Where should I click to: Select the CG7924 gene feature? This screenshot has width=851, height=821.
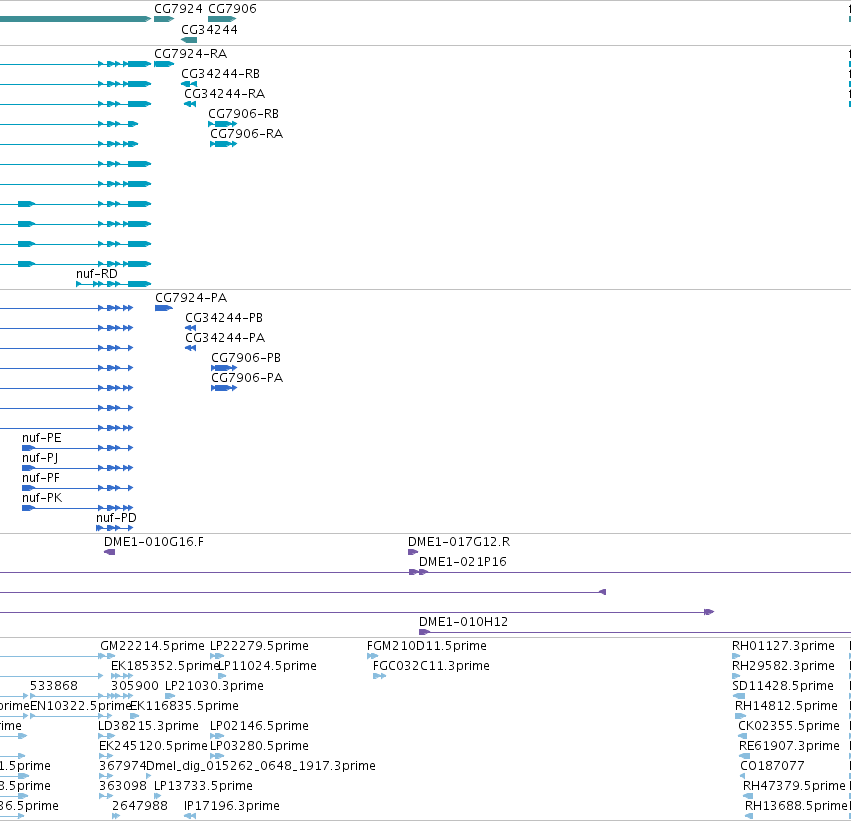pos(164,19)
